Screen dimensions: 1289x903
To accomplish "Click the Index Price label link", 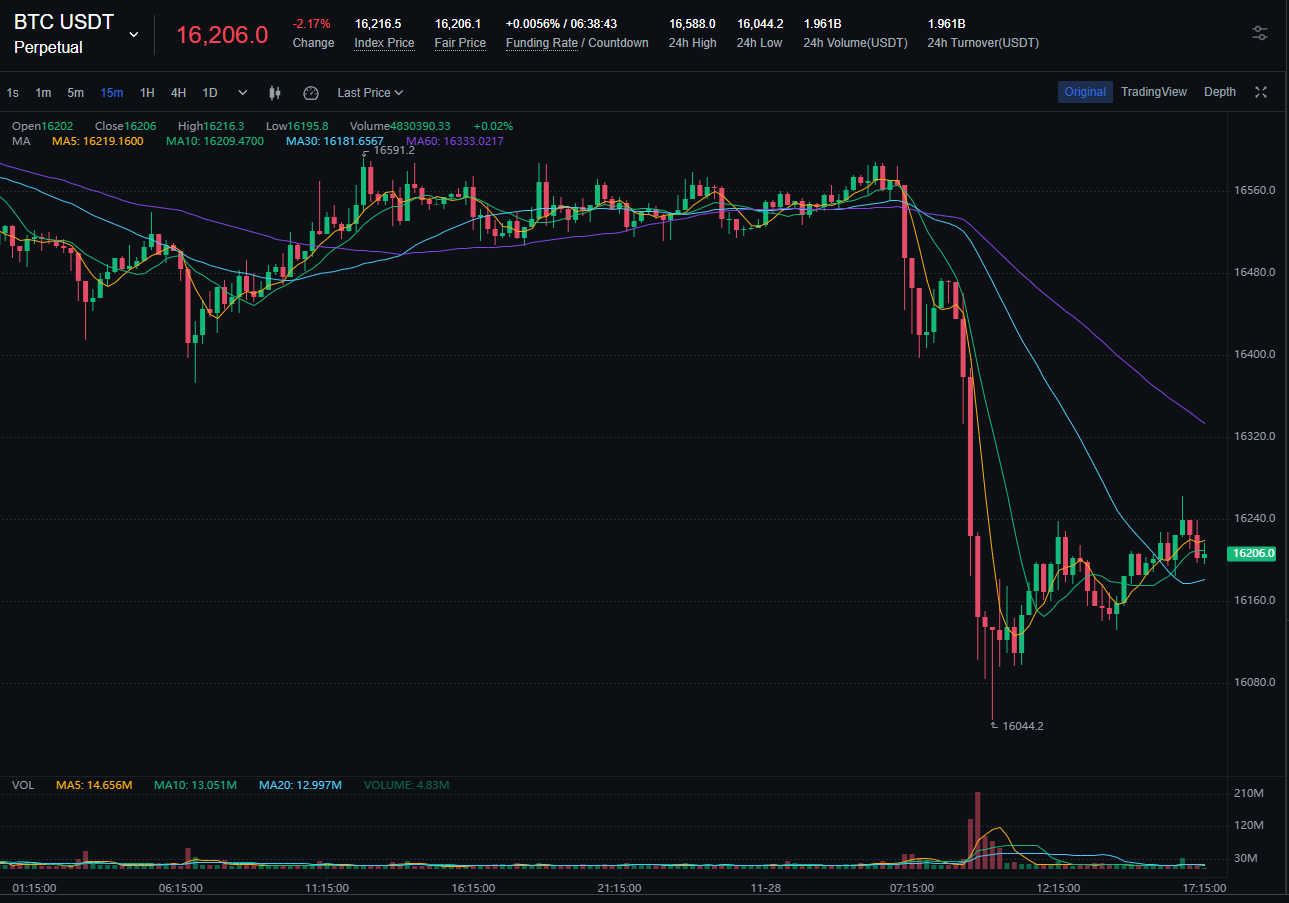I will [384, 43].
